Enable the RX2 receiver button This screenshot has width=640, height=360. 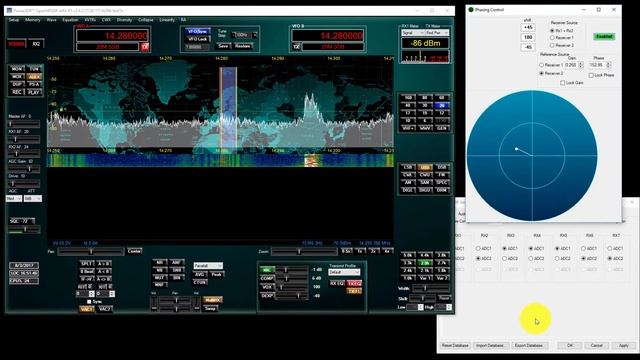[36, 44]
